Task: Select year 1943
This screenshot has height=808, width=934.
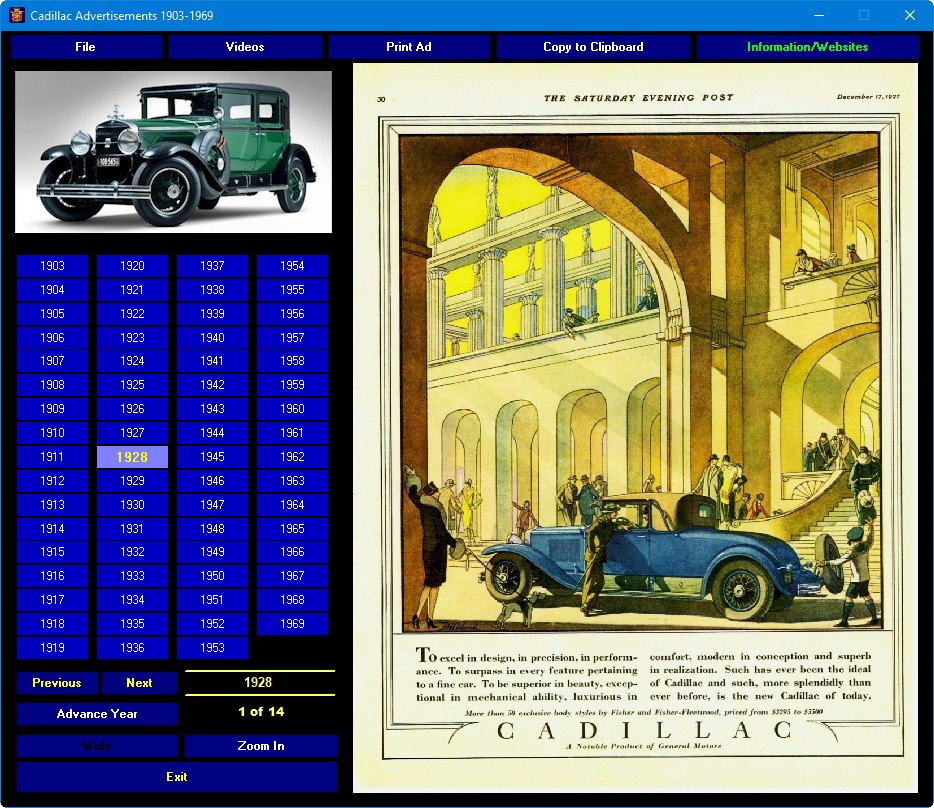Action: pos(212,409)
